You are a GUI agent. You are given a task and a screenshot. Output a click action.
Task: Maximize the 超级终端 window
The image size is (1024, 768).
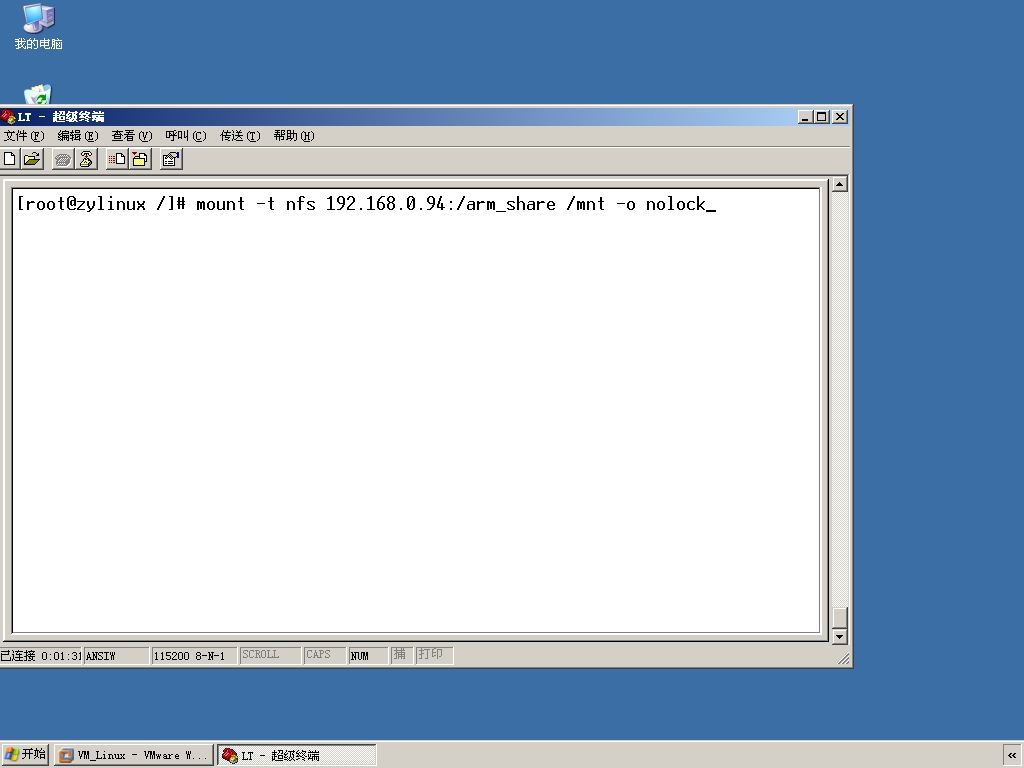click(x=822, y=117)
